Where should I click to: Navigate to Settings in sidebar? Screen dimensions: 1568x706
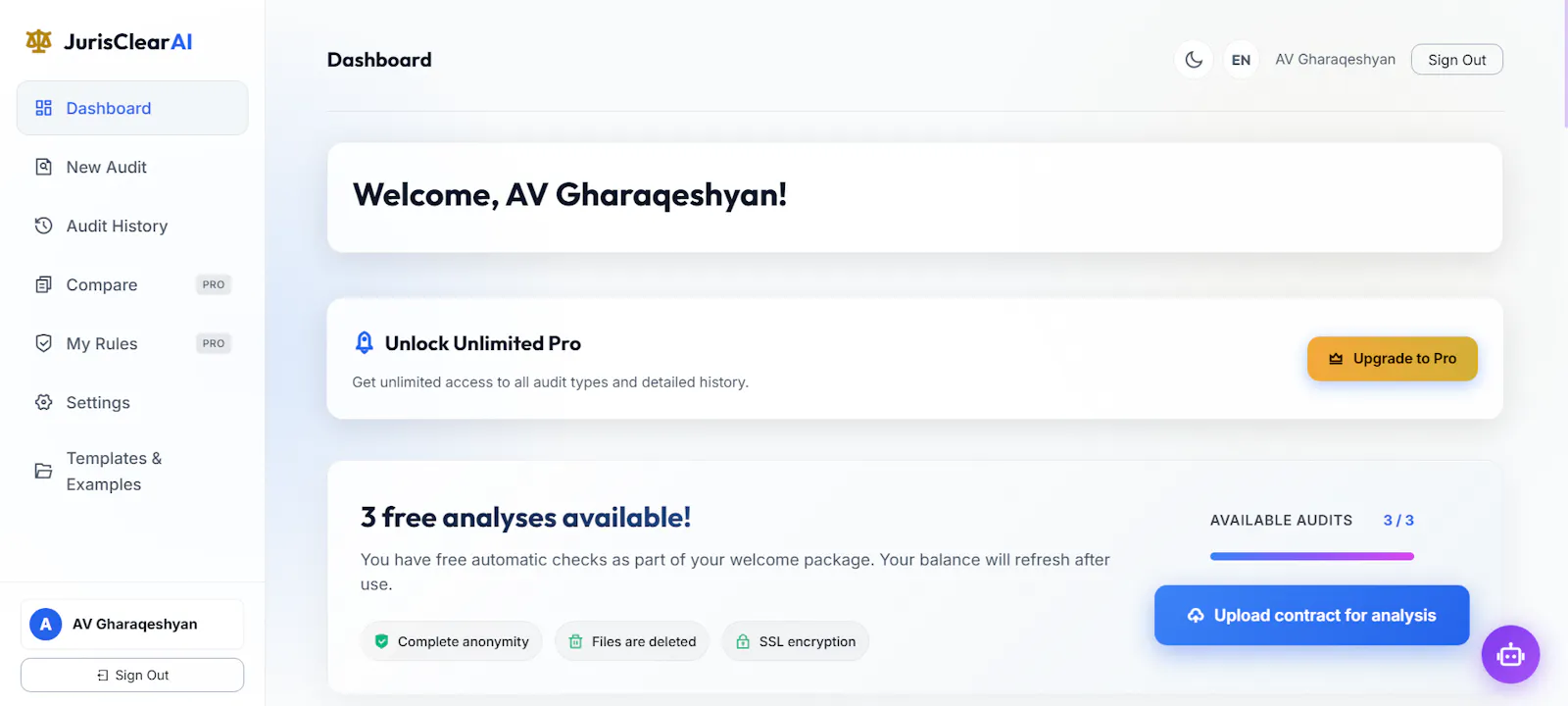pos(132,402)
